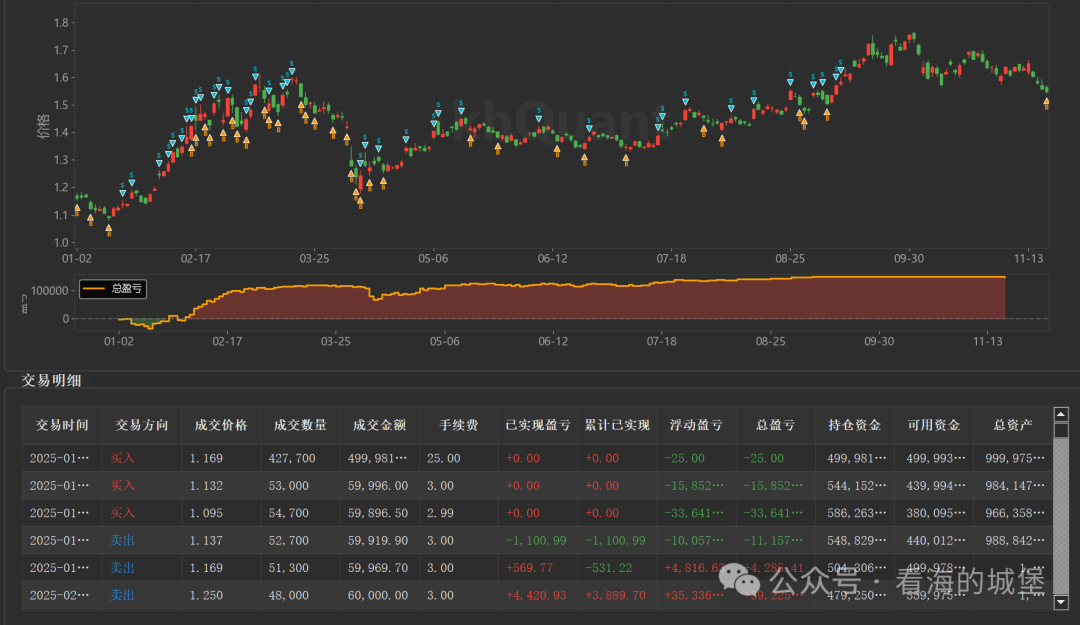The height and width of the screenshot is (625, 1080).
Task: Select the quantity cell 48,000
Action: (x=300, y=595)
